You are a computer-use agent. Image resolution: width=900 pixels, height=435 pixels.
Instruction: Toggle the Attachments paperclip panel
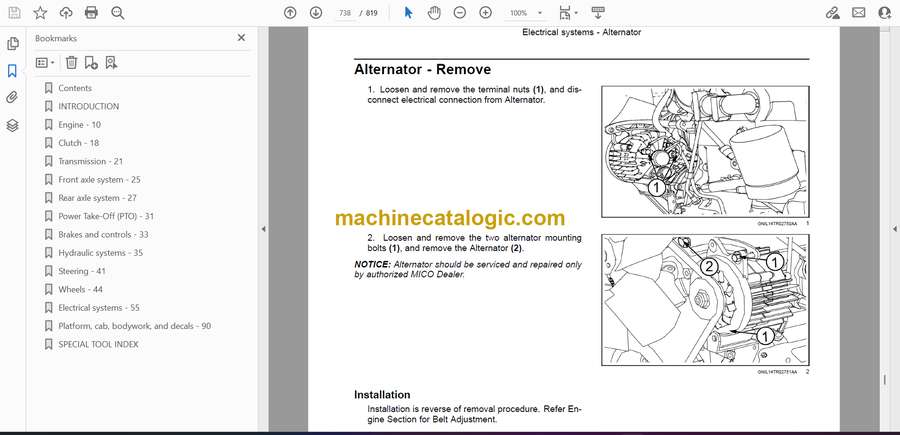pyautogui.click(x=13, y=98)
